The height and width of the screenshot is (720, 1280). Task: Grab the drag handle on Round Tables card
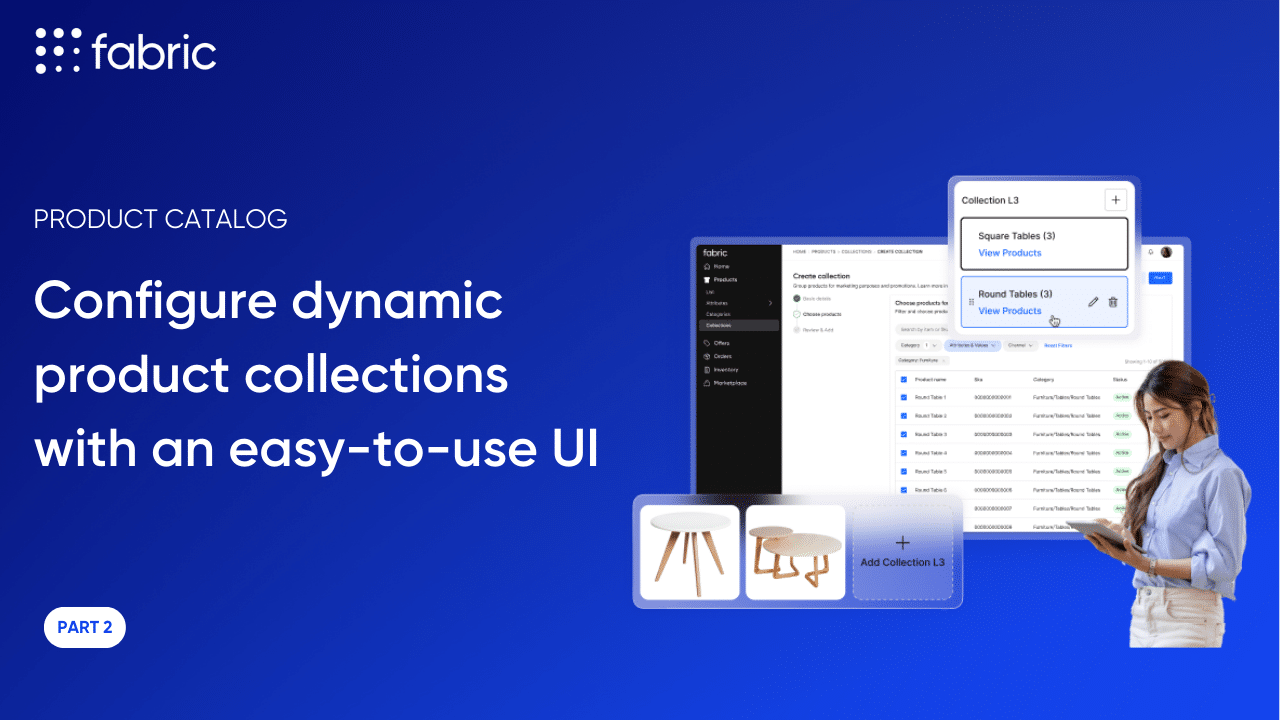(971, 302)
